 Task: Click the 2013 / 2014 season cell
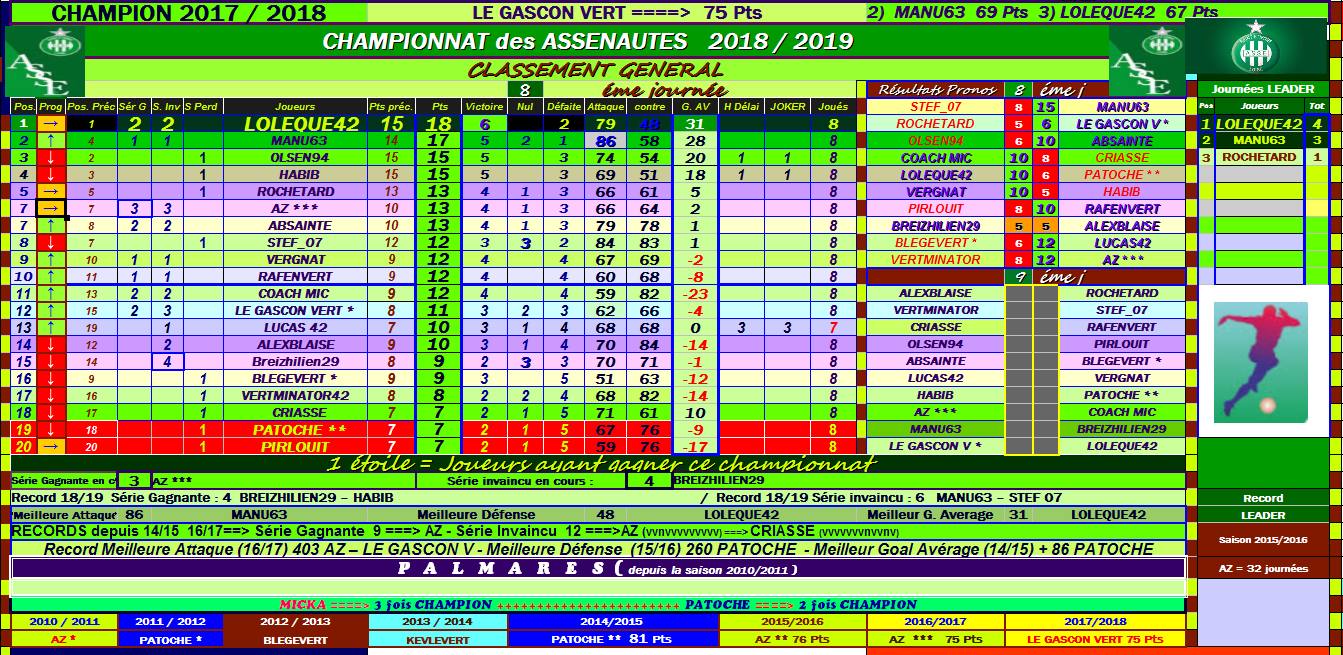438,621
